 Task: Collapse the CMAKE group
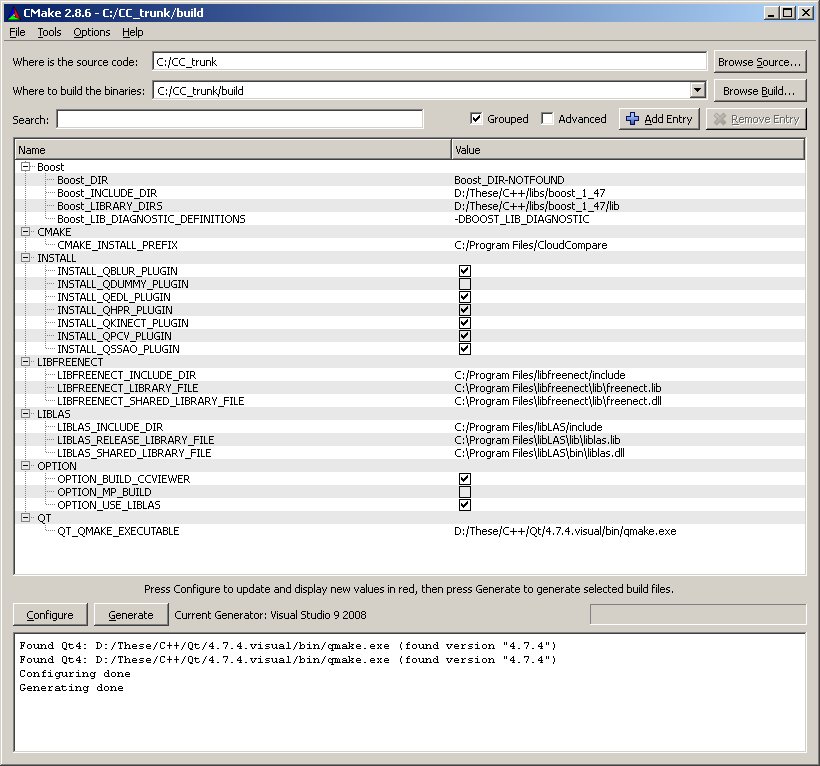25,232
